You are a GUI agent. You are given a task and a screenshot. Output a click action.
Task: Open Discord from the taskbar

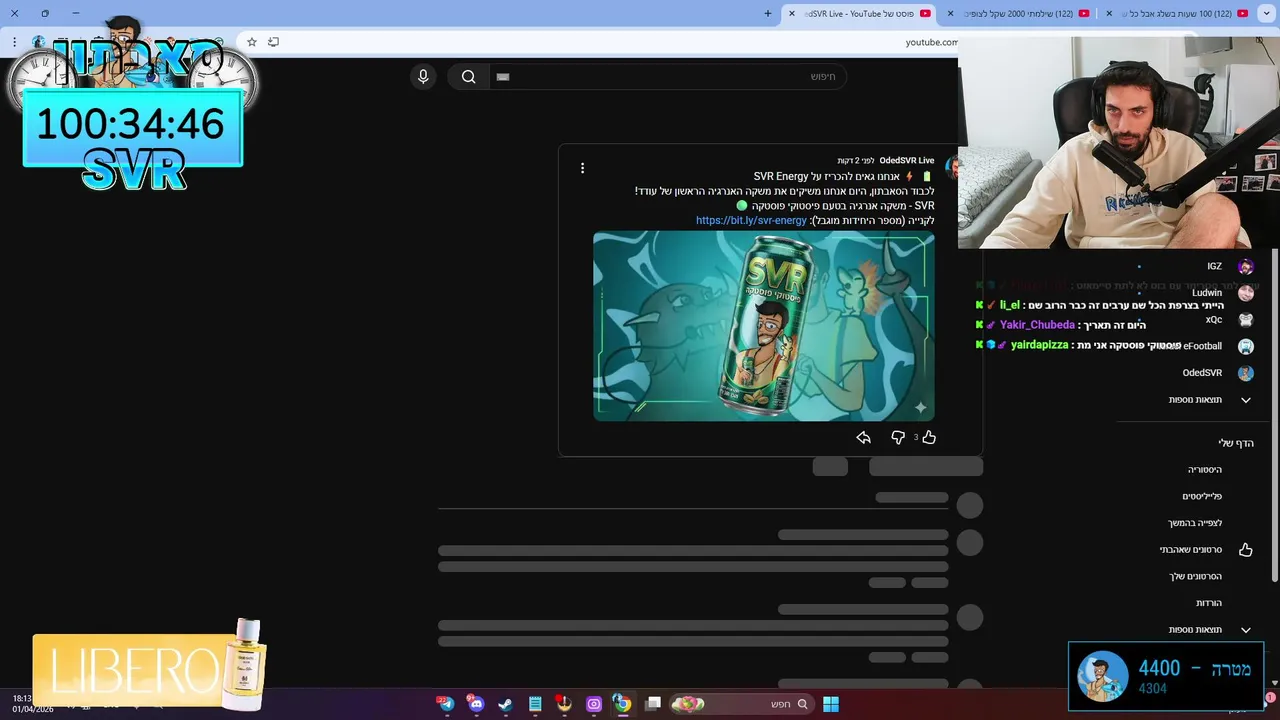click(476, 704)
